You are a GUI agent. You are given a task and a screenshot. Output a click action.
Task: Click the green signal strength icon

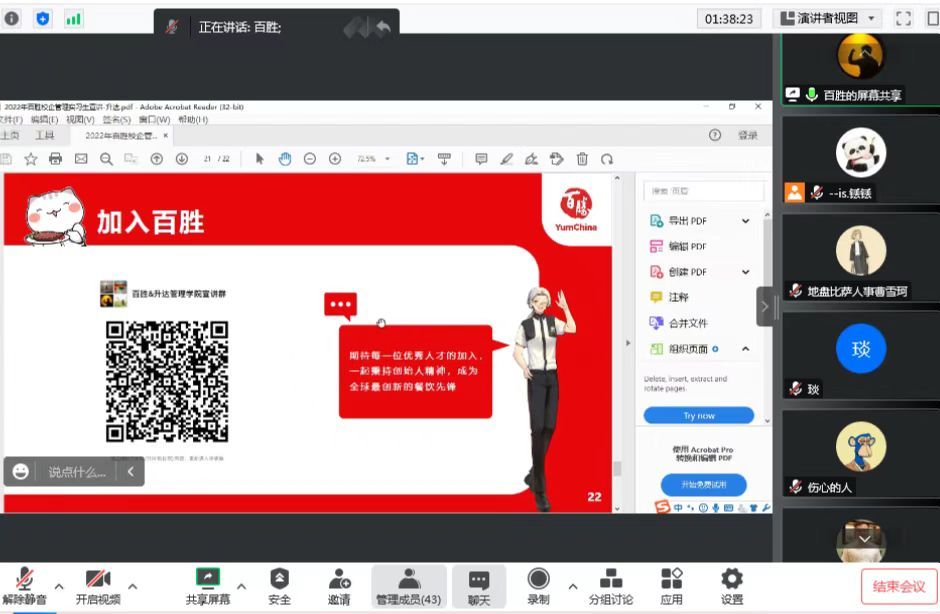click(x=73, y=18)
